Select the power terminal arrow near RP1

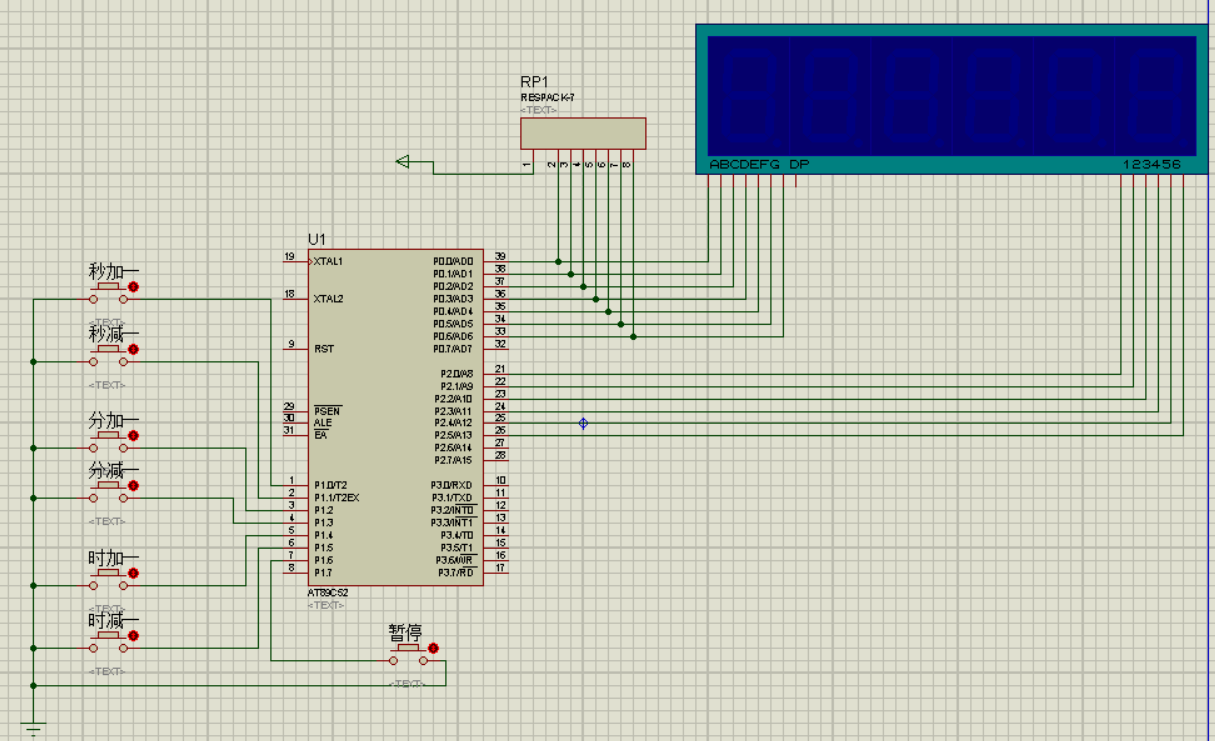click(x=403, y=161)
